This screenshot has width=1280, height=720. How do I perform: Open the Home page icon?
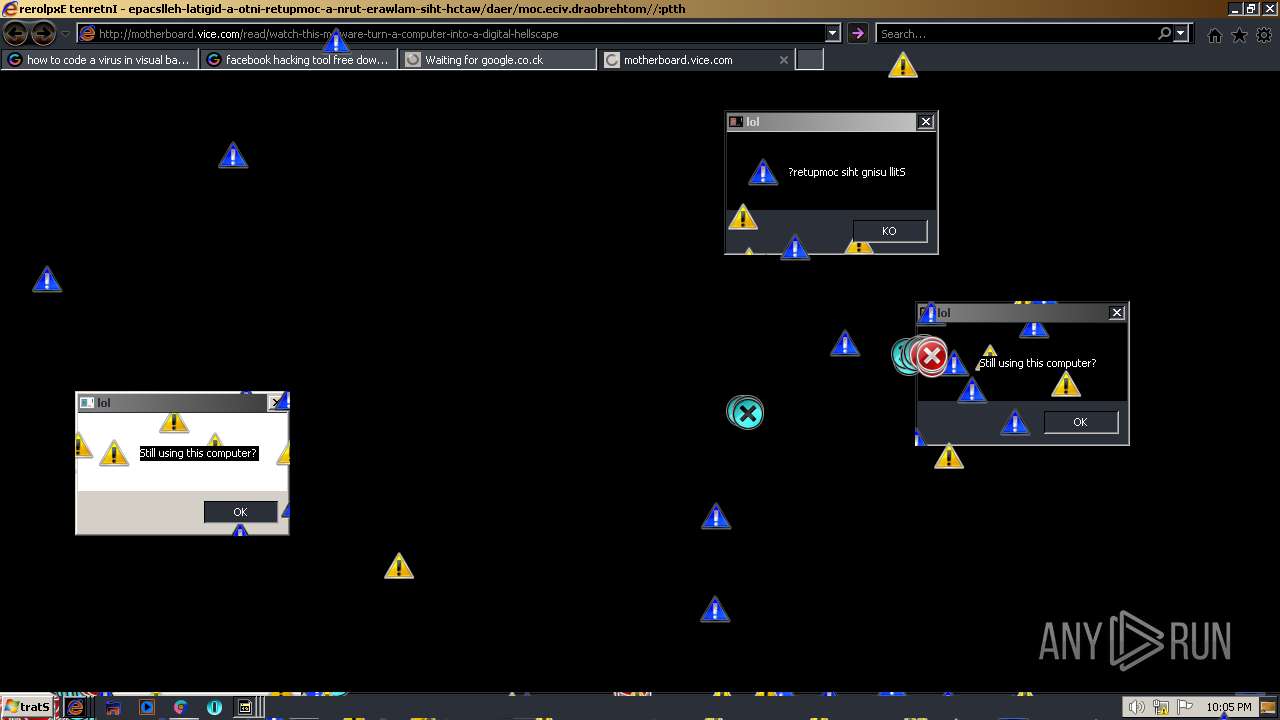pyautogui.click(x=1214, y=35)
